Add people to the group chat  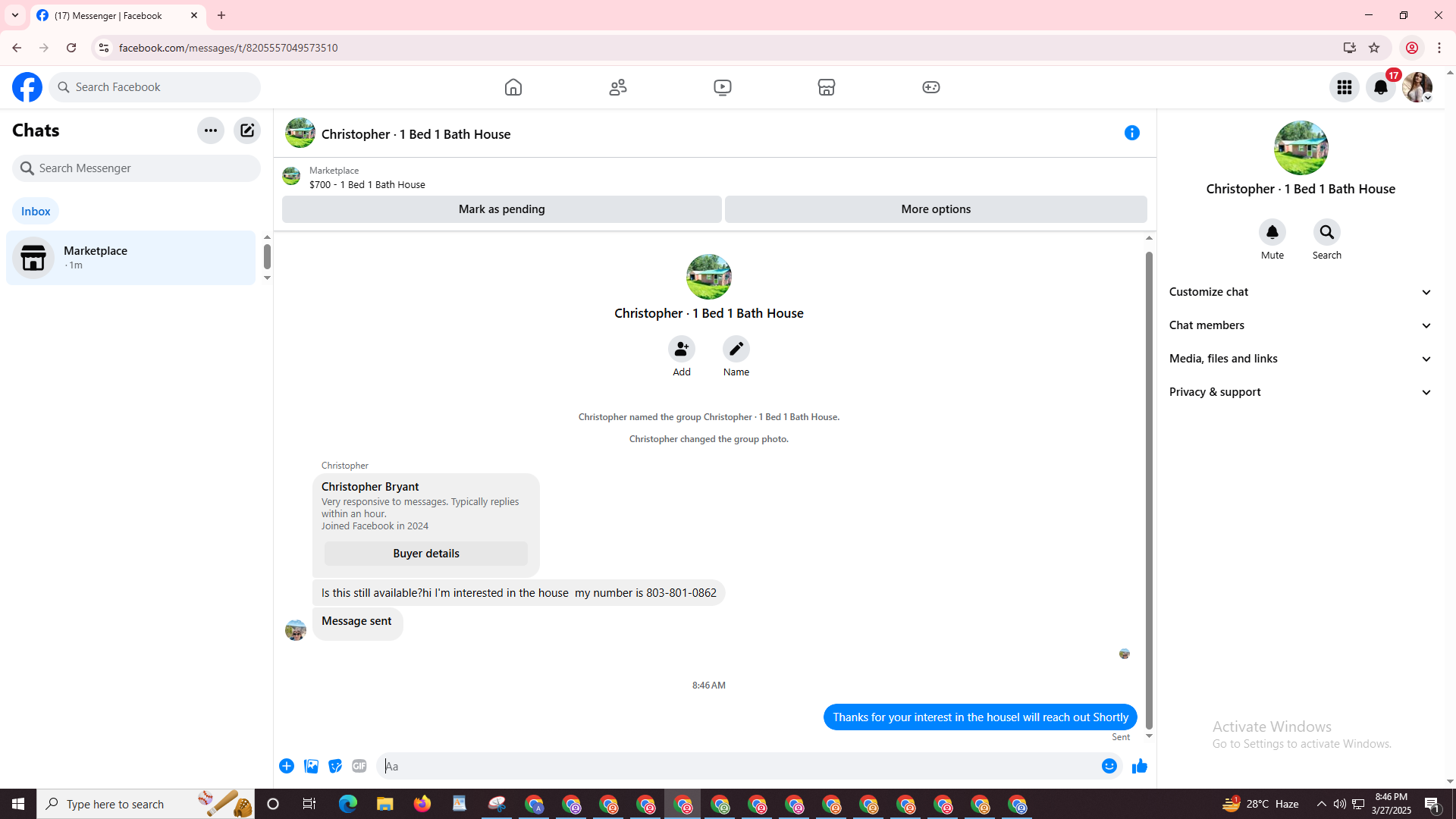tap(682, 349)
